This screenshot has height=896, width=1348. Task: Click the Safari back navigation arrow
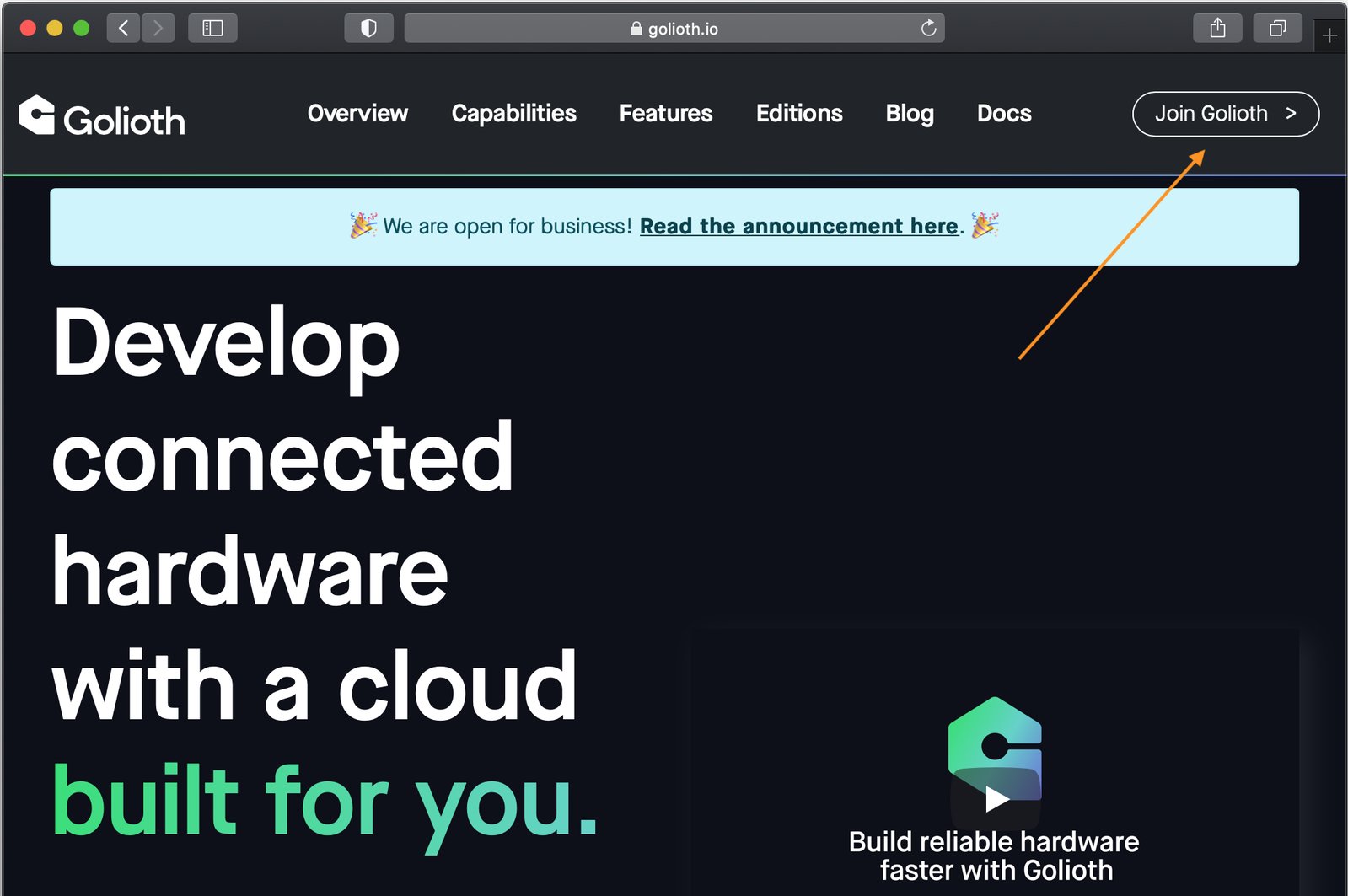(x=124, y=29)
